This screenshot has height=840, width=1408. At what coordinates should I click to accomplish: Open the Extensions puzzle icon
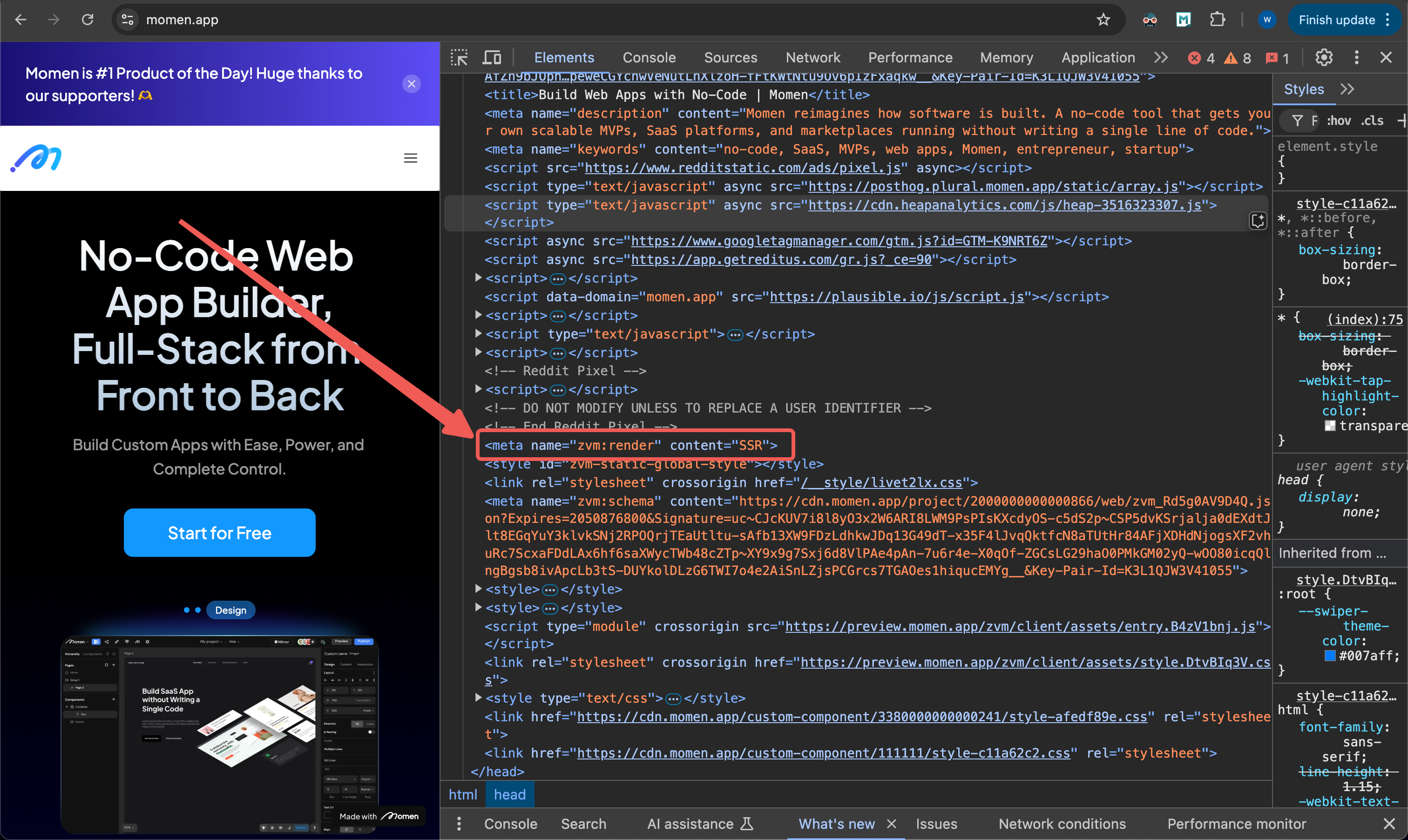(1217, 20)
